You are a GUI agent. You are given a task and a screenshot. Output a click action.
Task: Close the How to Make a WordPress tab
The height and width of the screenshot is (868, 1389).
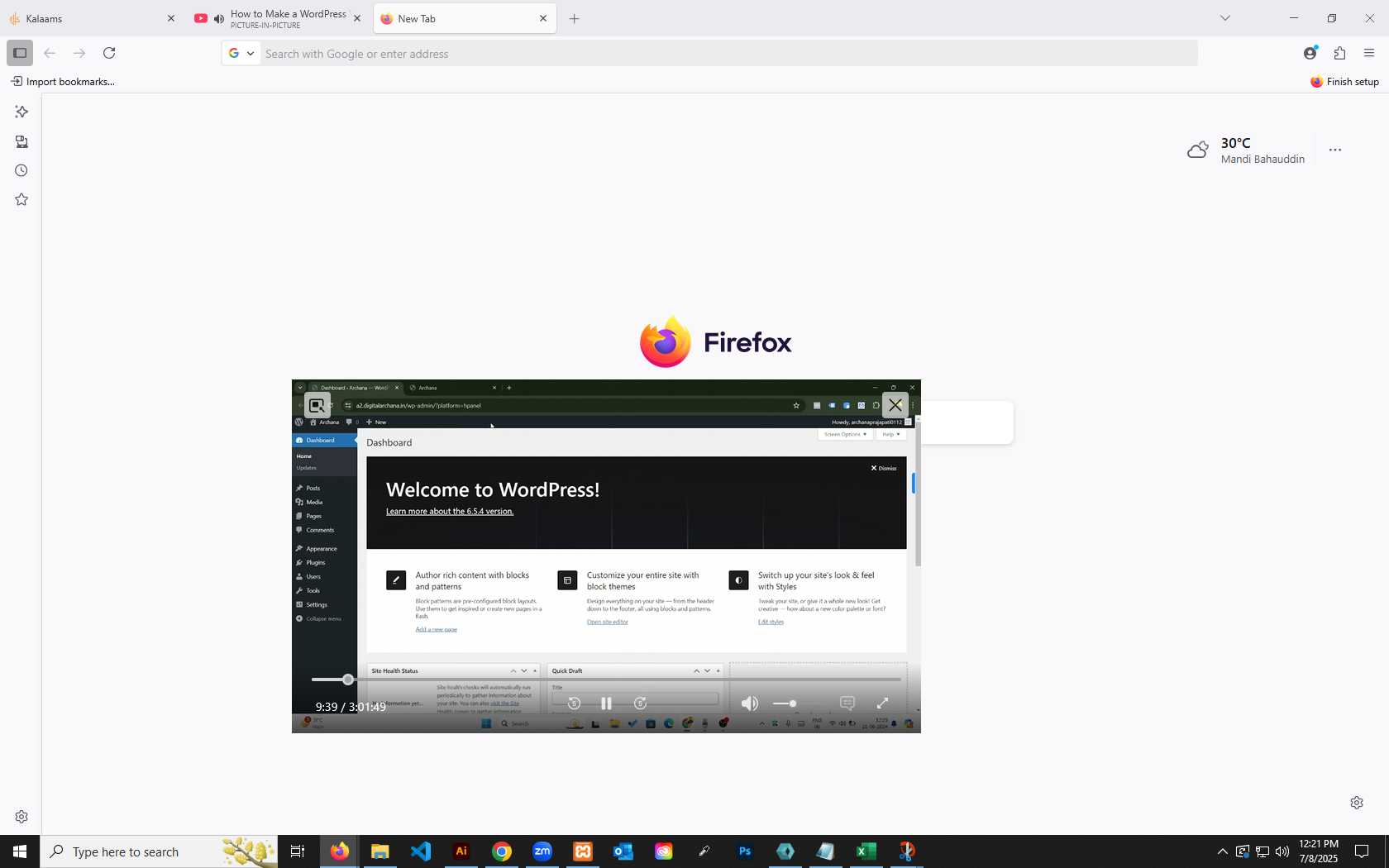(357, 18)
